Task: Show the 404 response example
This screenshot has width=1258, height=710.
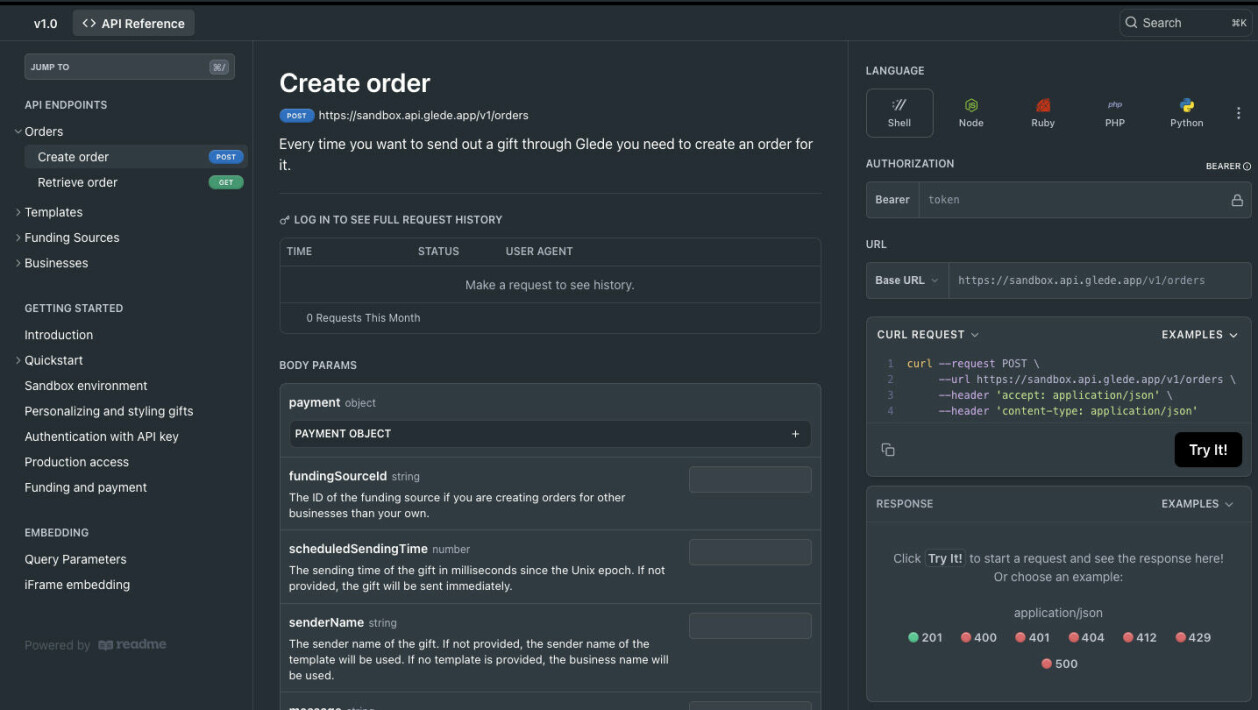Action: click(x=1086, y=637)
